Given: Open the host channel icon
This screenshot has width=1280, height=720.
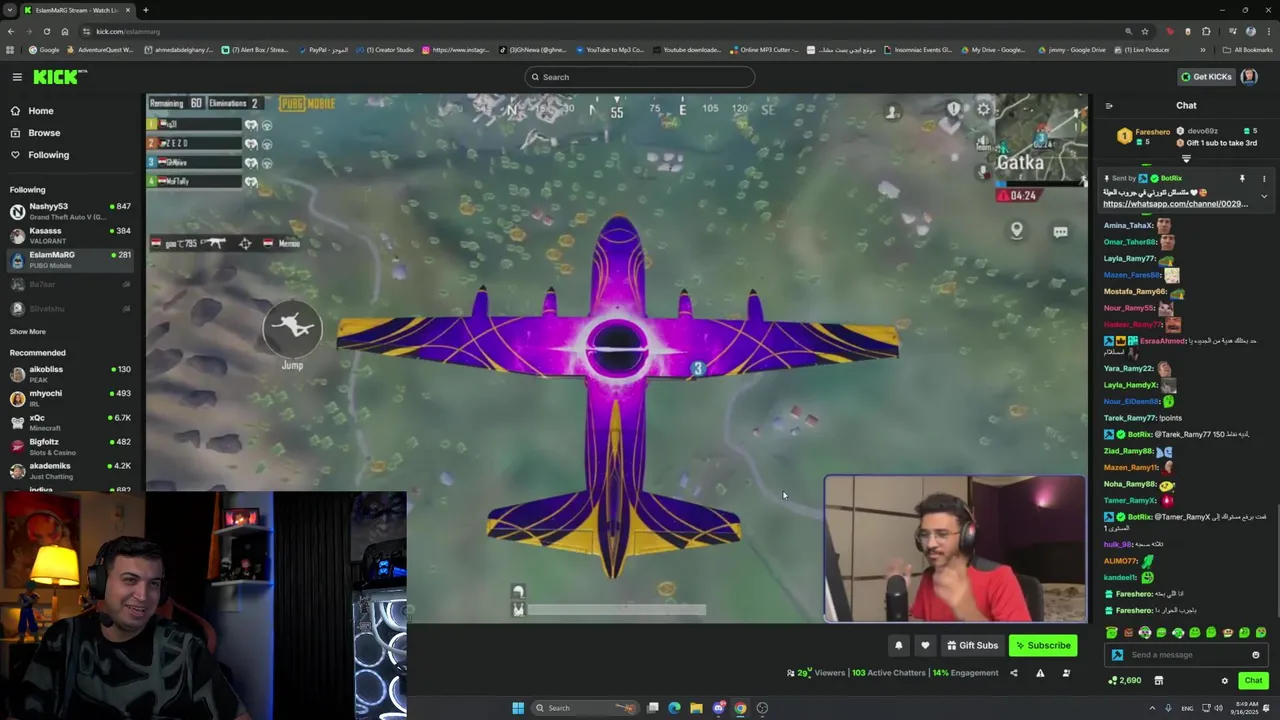Looking at the screenshot, I should 1066,673.
